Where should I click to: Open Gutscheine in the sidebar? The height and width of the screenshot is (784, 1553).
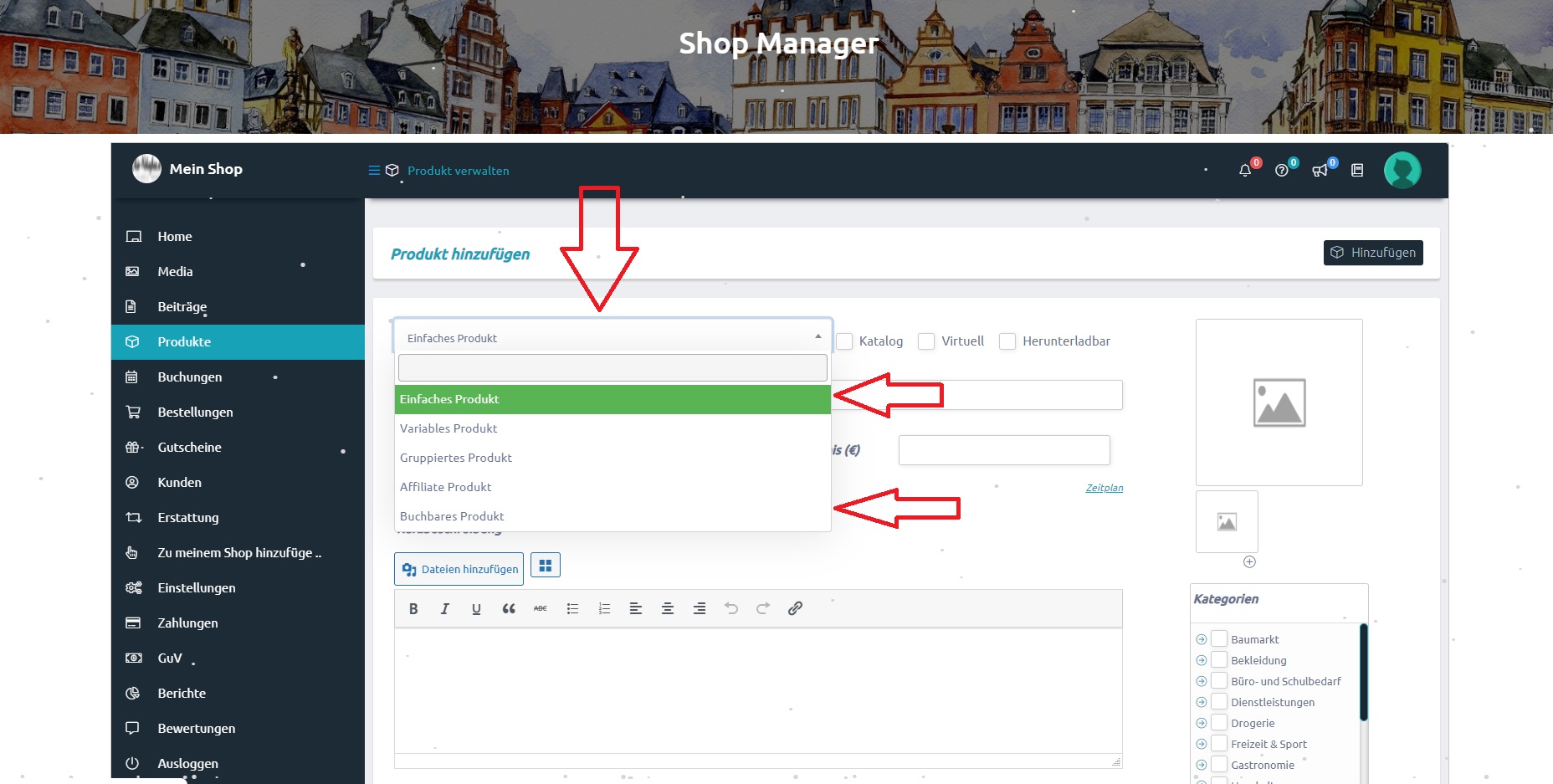[238, 448]
